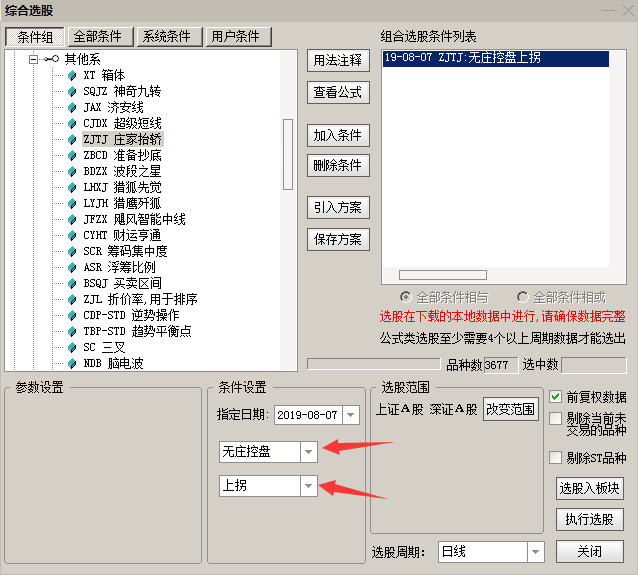Click the icon beside ZJL 折价率
This screenshot has height=575, width=638.
pos(72,300)
